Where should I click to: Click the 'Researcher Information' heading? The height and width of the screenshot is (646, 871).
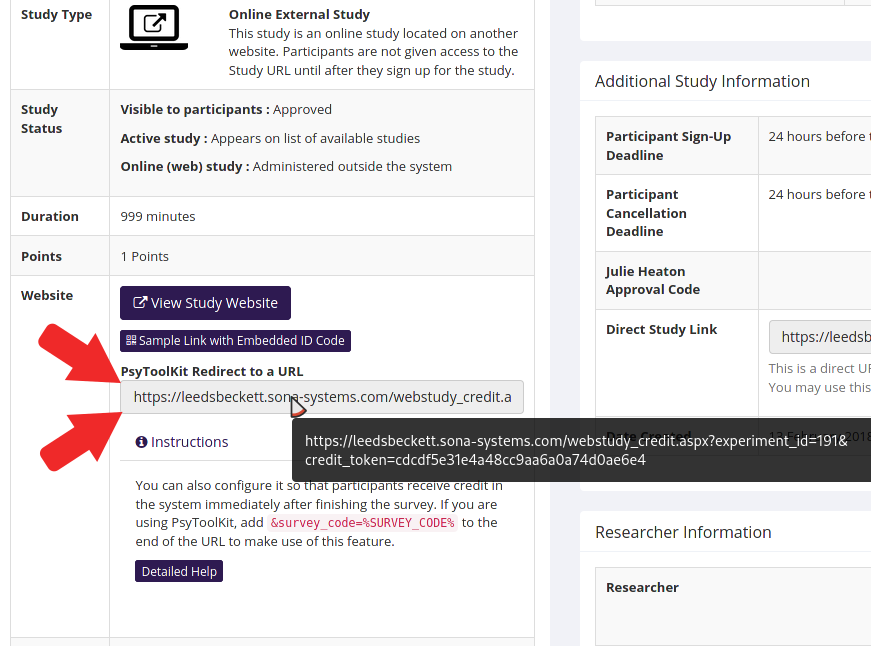pos(683,532)
